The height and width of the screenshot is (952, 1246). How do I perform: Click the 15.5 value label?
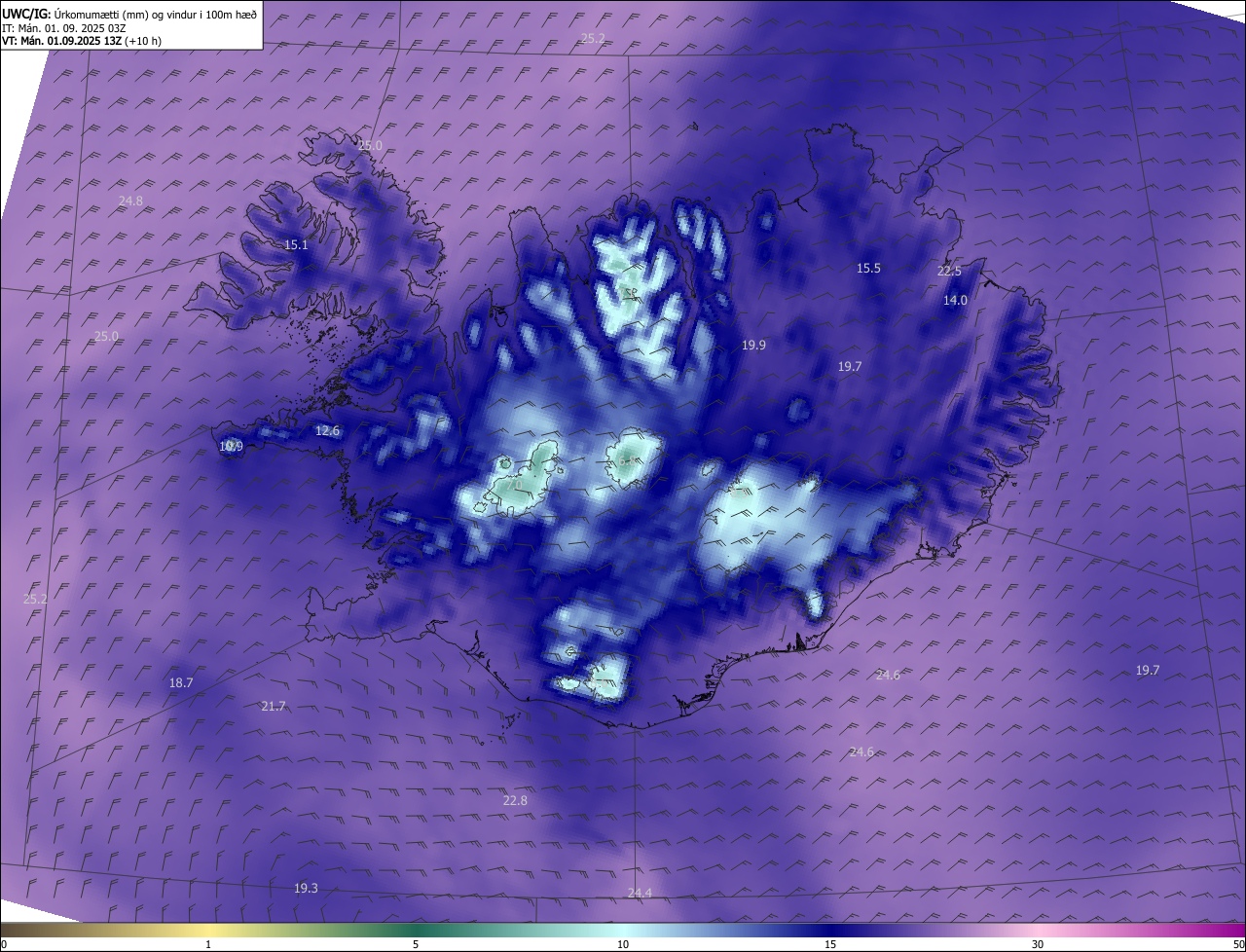pos(868,269)
